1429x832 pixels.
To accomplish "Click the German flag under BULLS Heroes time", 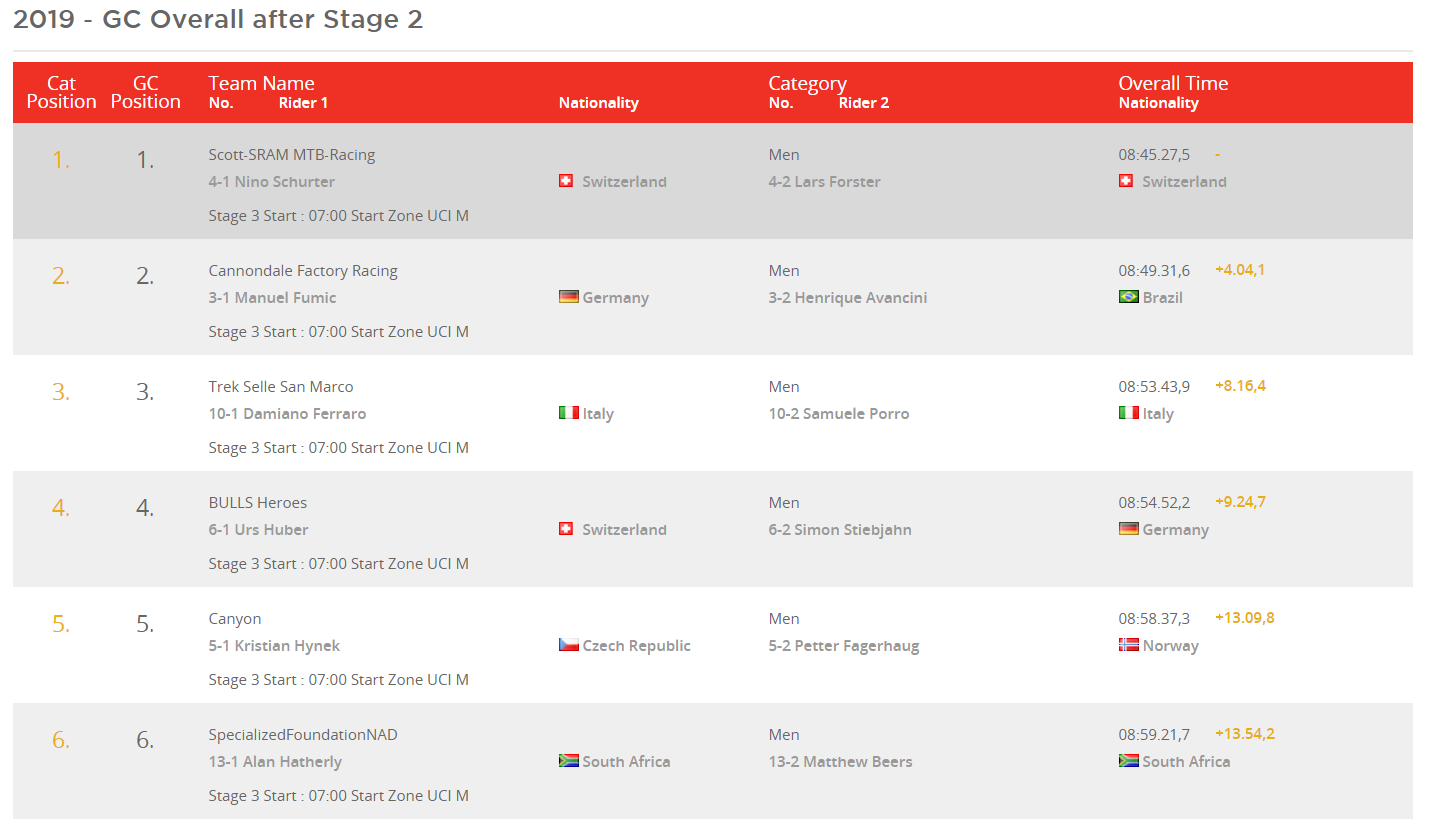I will click(1128, 529).
